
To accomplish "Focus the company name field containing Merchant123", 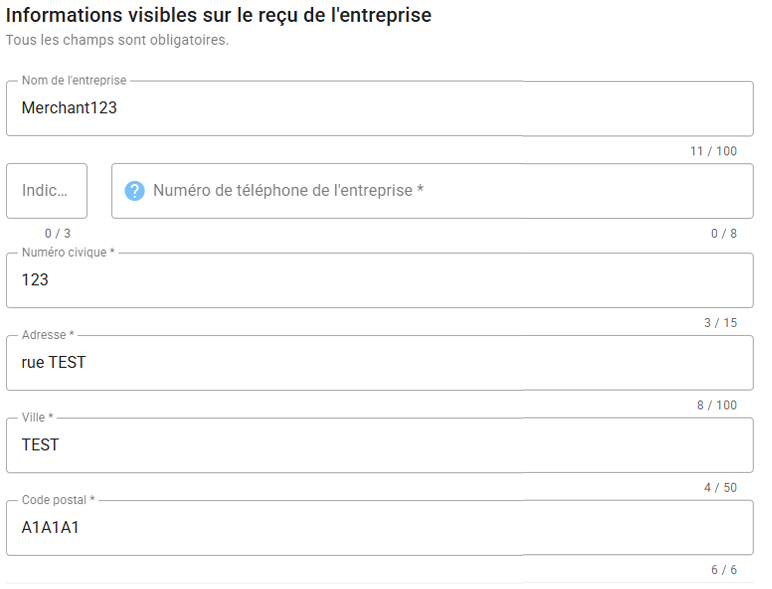I will point(380,108).
